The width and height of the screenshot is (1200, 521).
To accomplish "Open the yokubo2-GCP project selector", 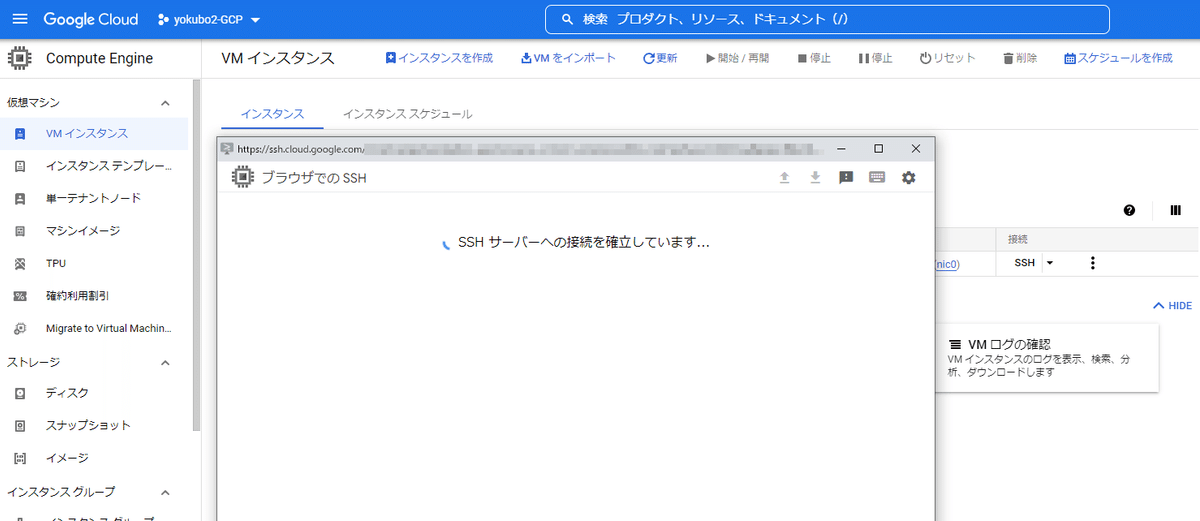I will coord(210,19).
